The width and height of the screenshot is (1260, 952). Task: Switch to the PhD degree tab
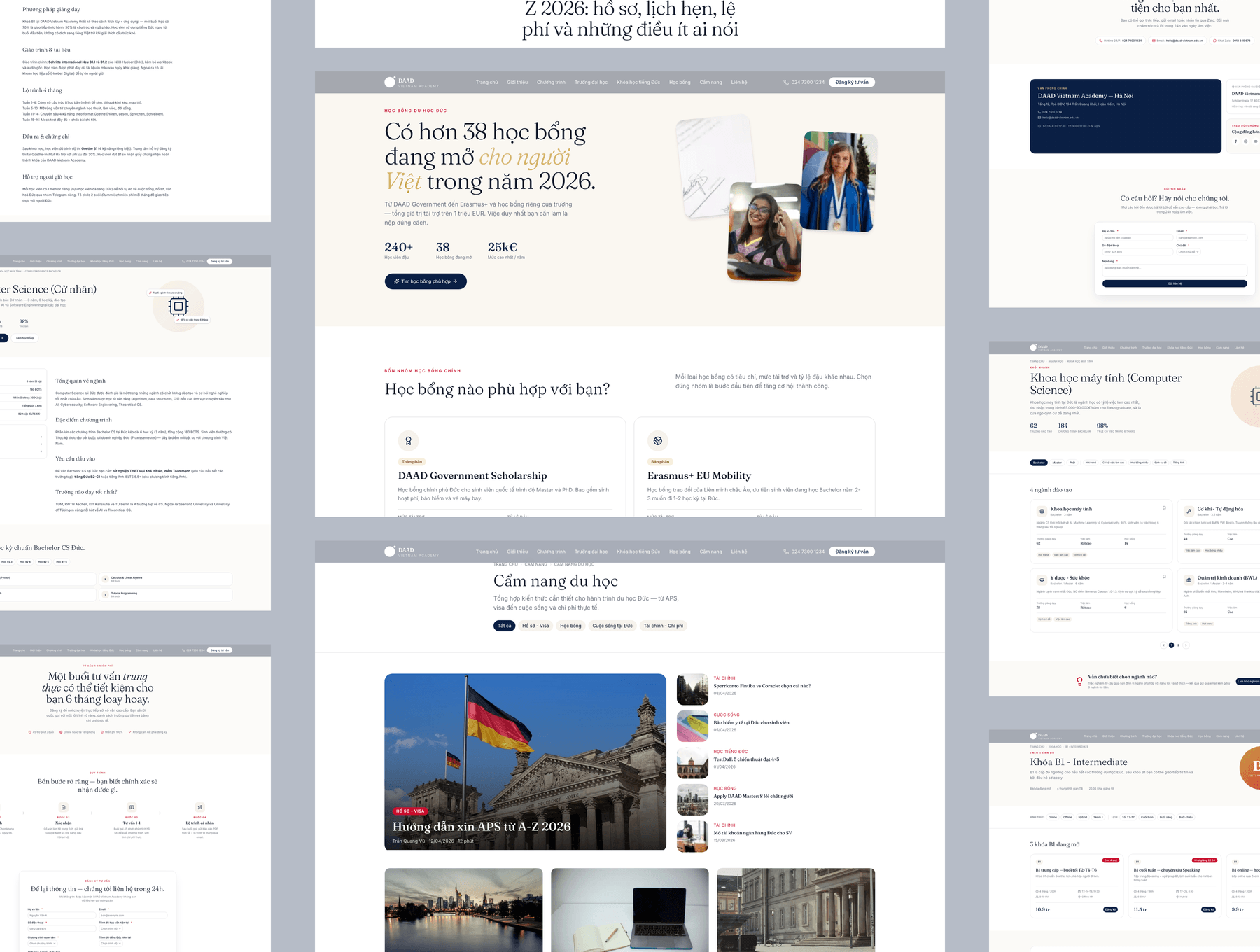(1072, 463)
